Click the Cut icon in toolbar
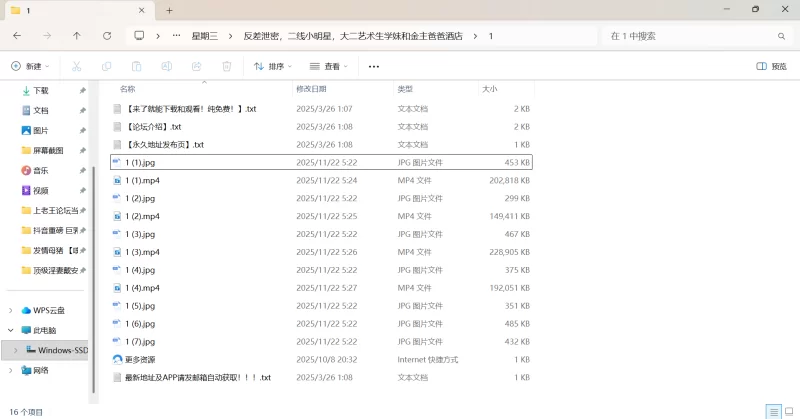800x419 pixels. [76, 67]
